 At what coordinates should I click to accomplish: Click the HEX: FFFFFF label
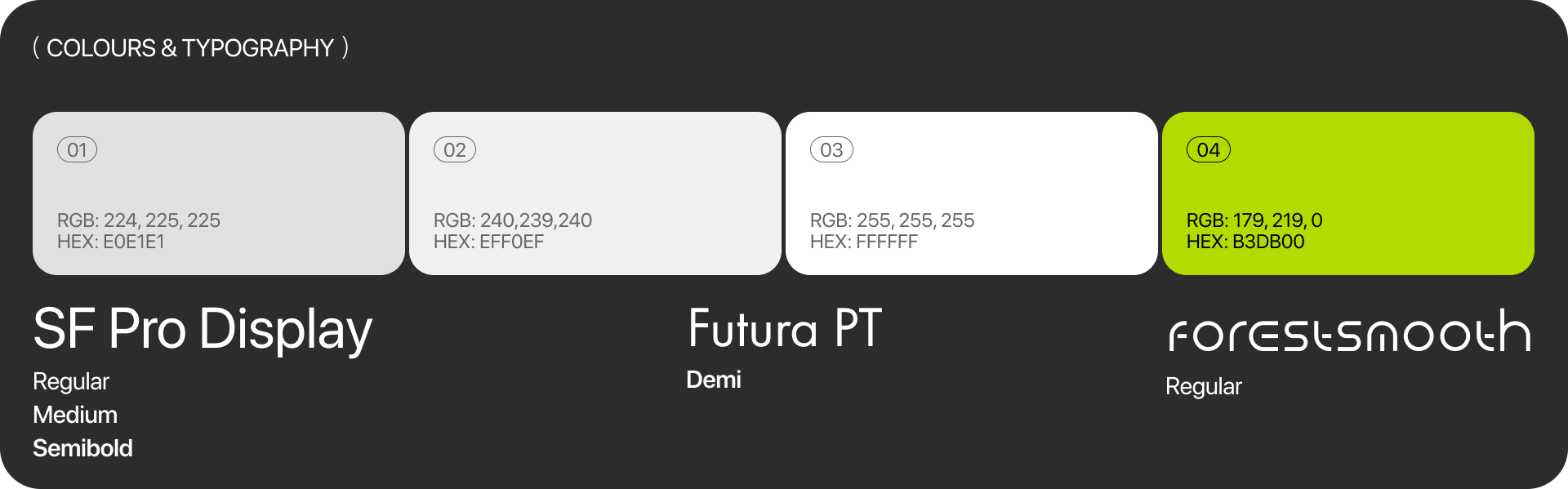point(863,242)
